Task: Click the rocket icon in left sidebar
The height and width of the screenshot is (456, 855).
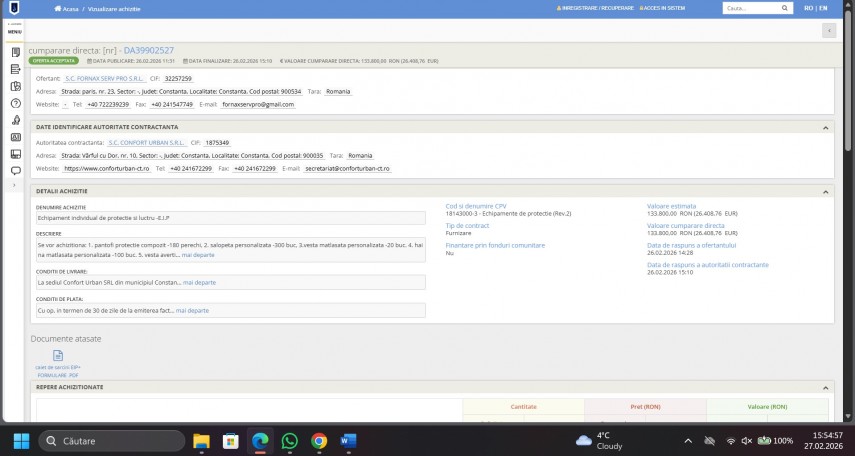Action: [x=15, y=120]
